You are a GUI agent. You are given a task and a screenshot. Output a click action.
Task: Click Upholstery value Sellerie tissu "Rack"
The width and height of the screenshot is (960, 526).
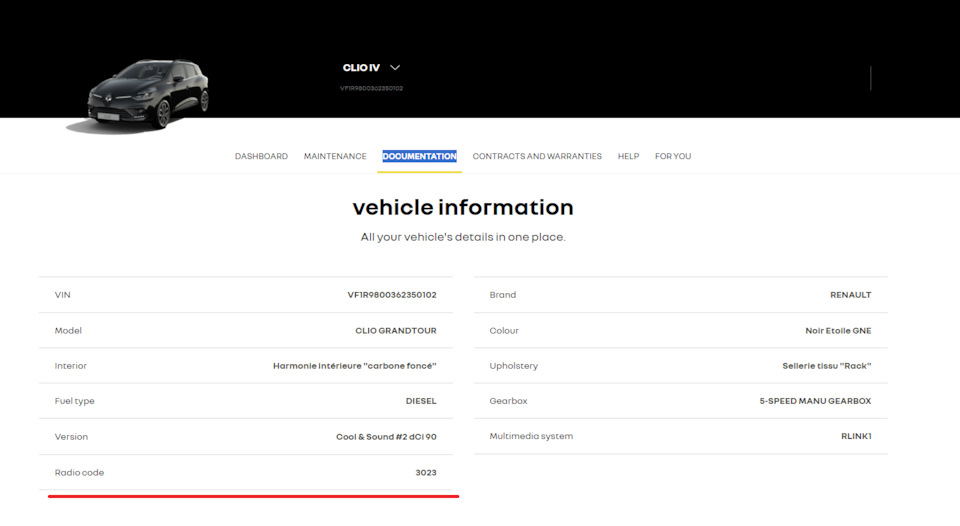click(827, 366)
